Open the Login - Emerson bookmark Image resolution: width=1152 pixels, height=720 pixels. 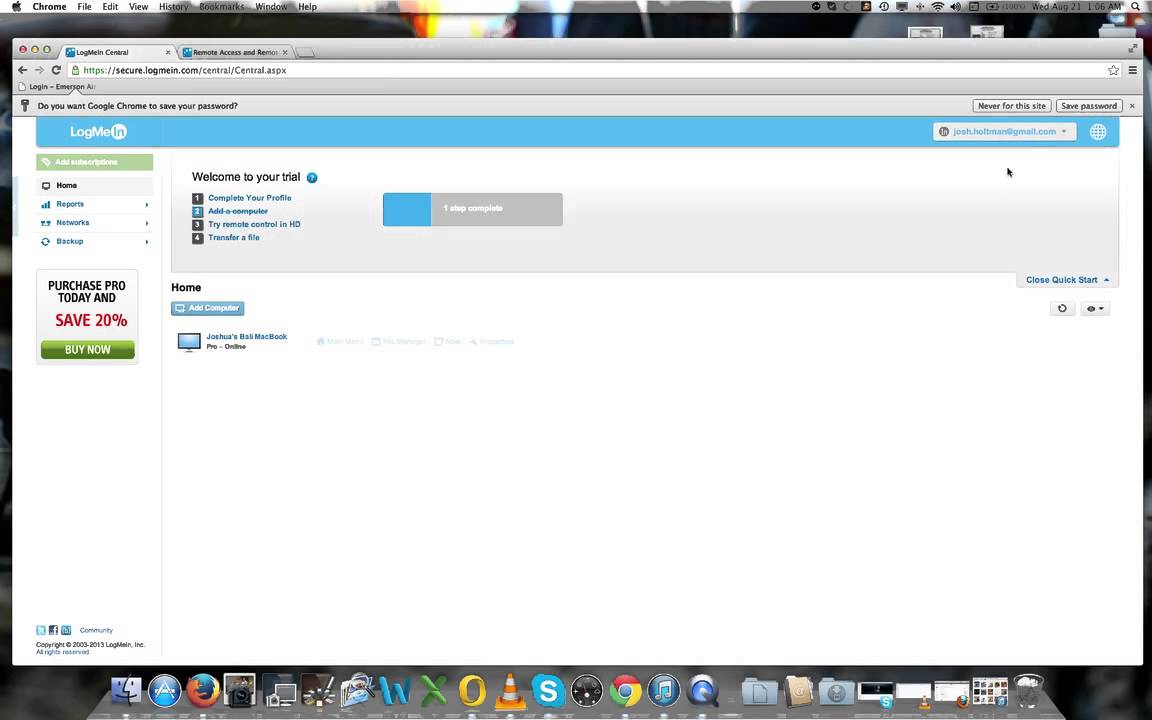click(x=57, y=87)
